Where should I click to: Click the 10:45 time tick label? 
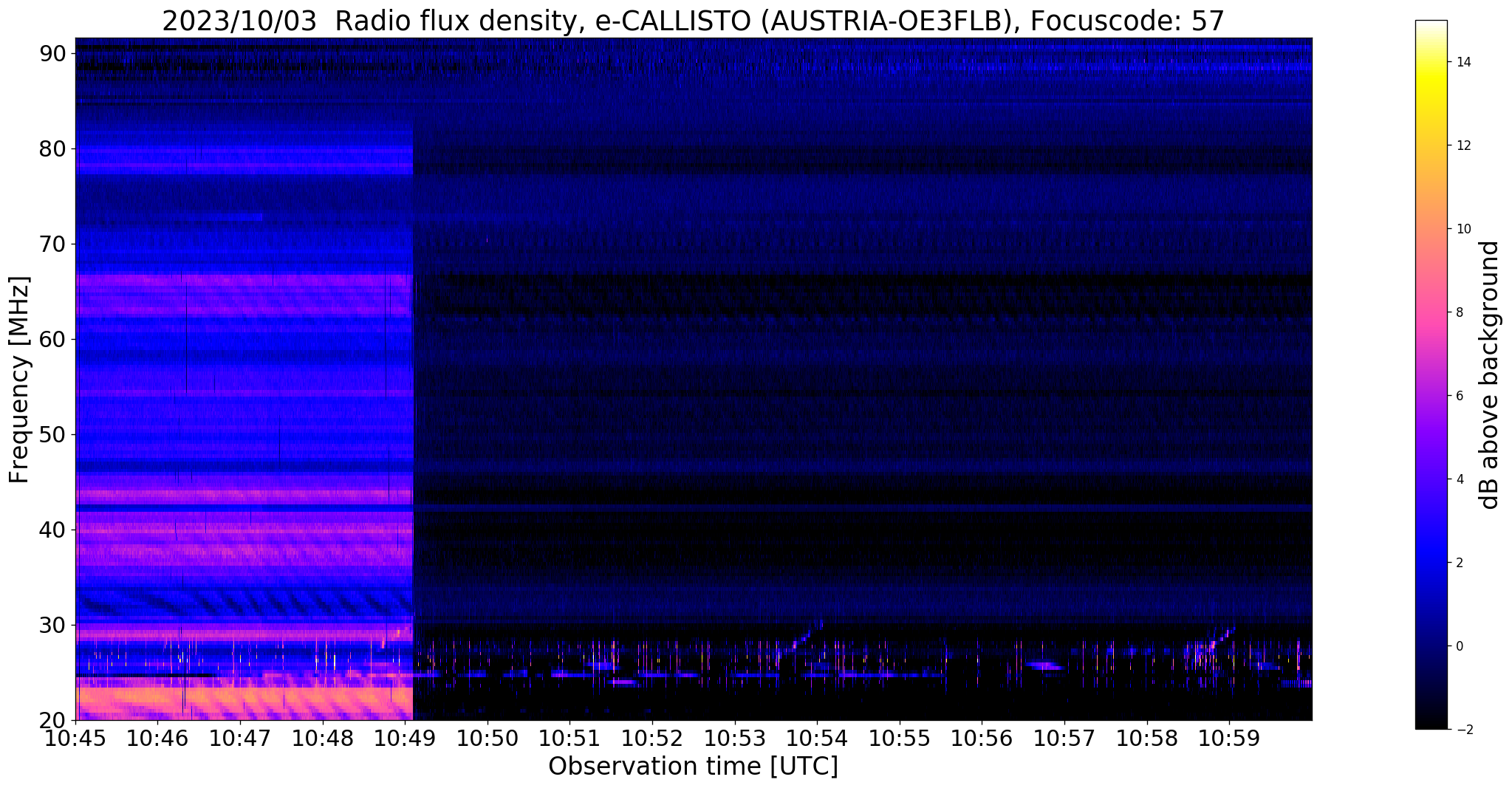[75, 737]
